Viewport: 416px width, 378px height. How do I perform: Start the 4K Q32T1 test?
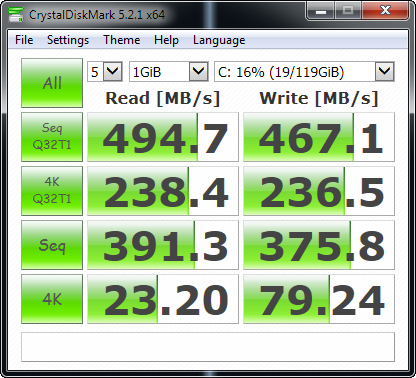click(x=52, y=191)
